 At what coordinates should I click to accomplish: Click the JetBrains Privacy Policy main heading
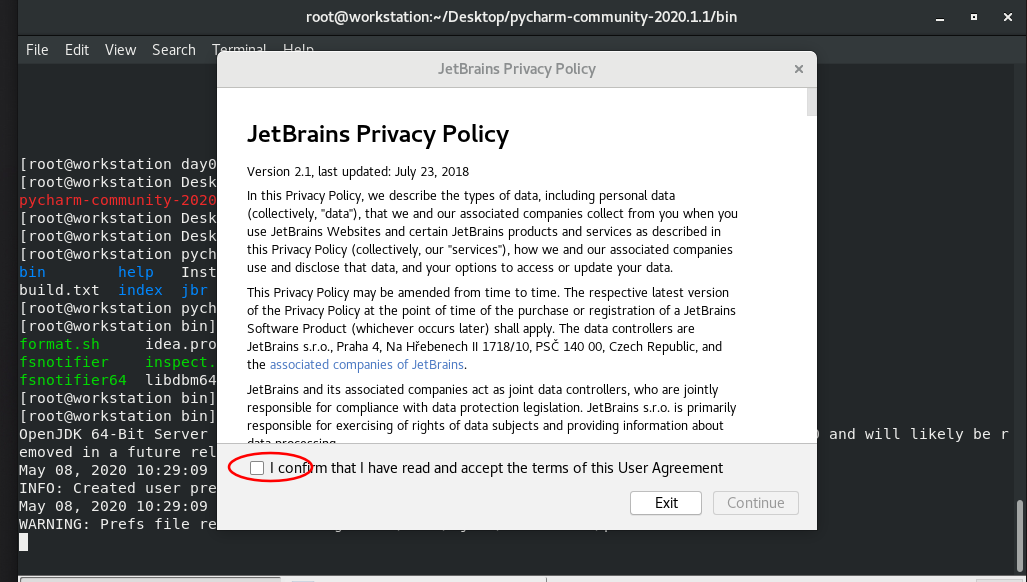[x=378, y=134]
